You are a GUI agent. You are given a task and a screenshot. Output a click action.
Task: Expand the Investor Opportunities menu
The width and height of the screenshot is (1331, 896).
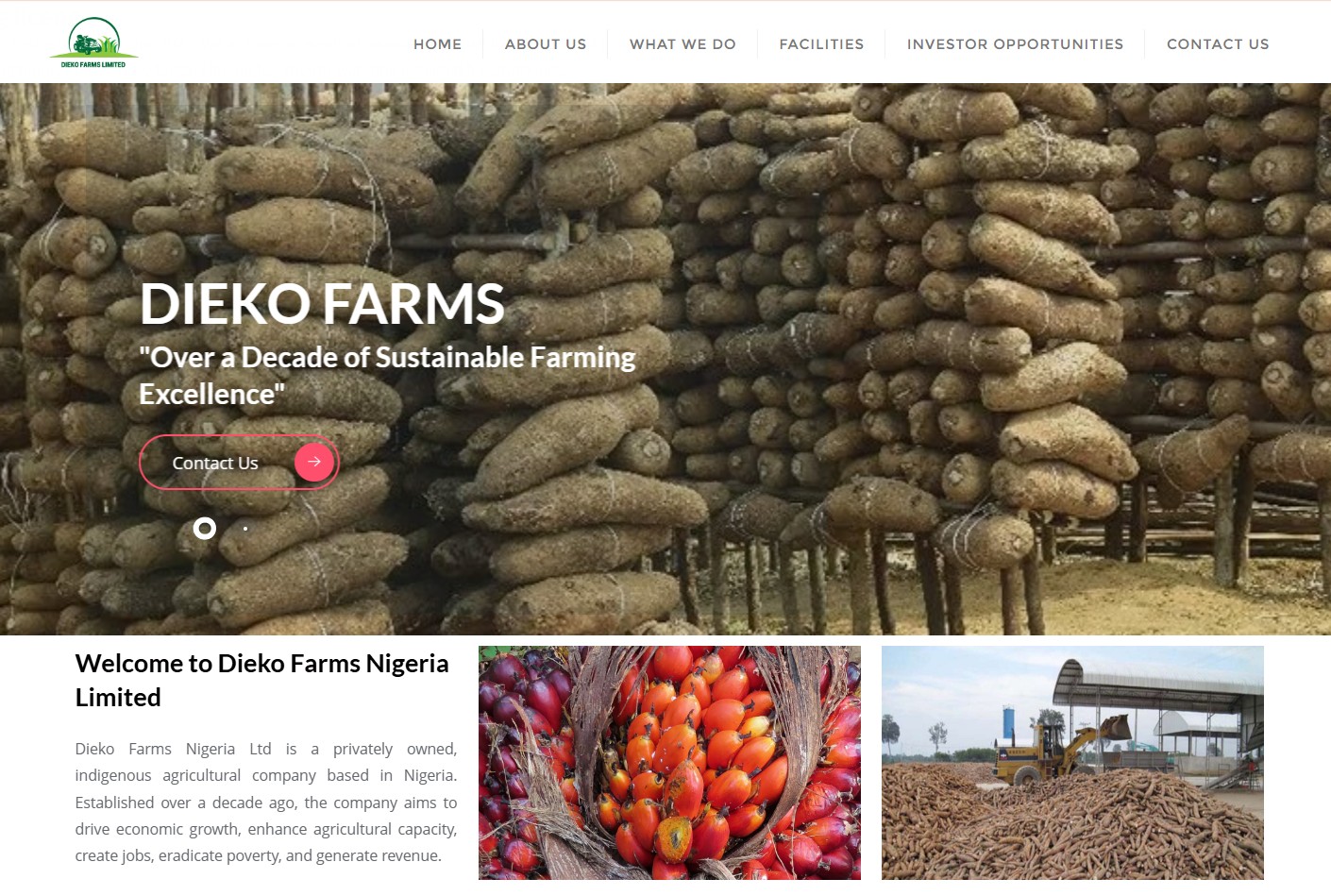1015,44
